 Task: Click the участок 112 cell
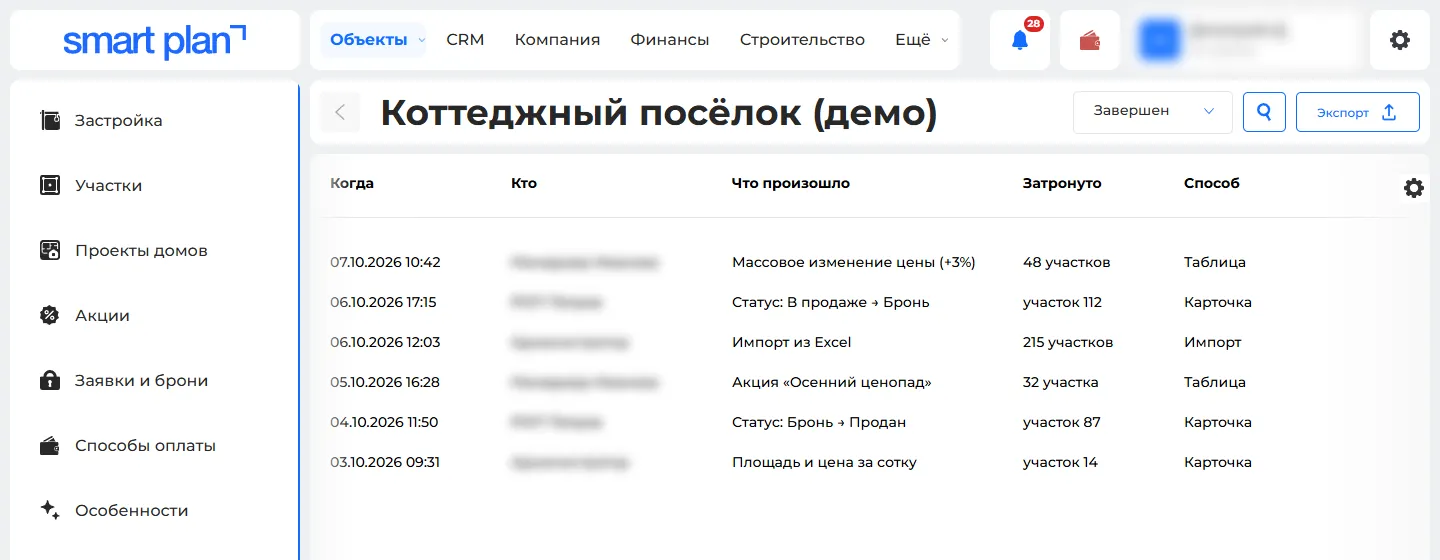coord(1062,303)
